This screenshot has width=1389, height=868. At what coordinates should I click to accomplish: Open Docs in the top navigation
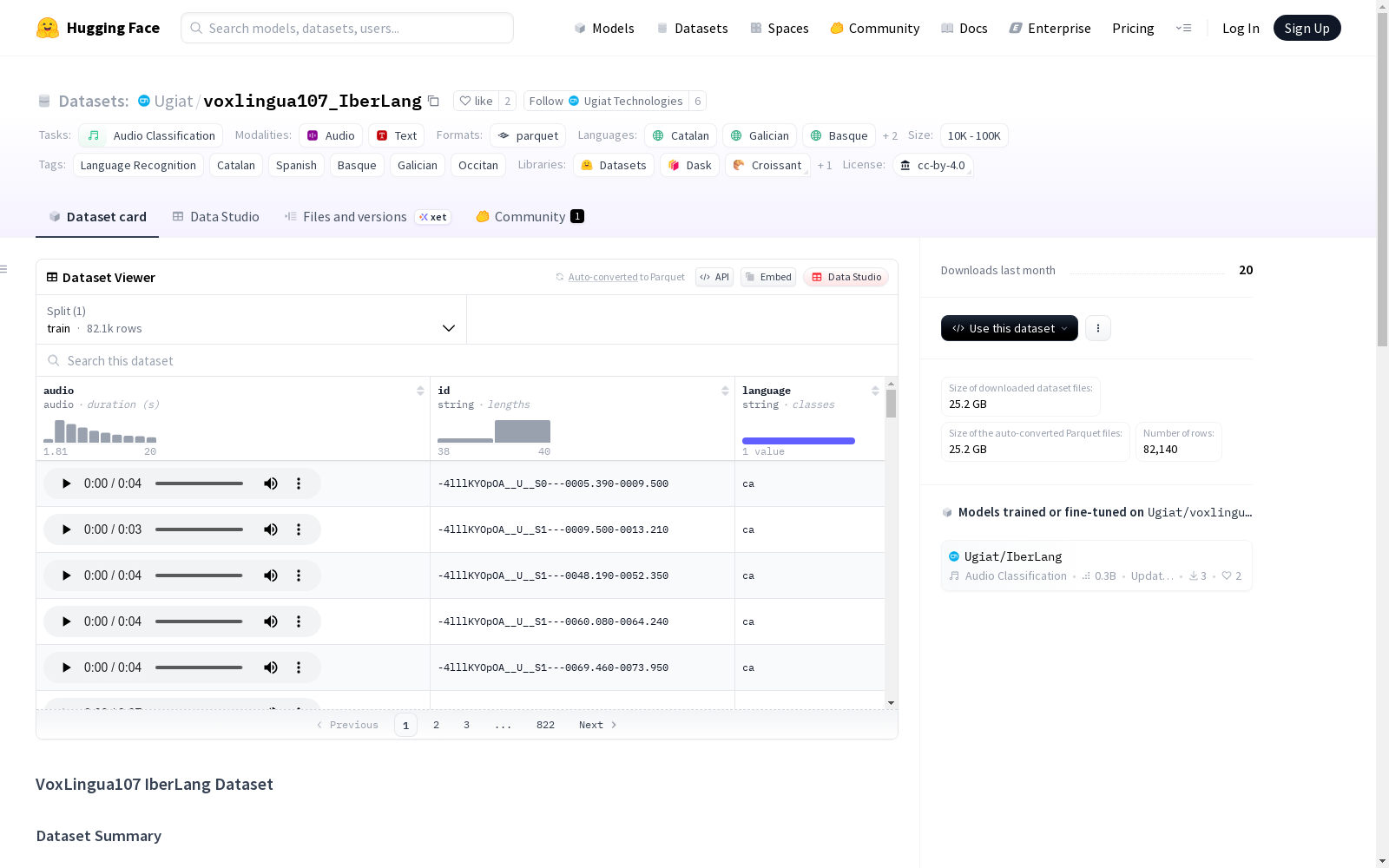[x=964, y=28]
